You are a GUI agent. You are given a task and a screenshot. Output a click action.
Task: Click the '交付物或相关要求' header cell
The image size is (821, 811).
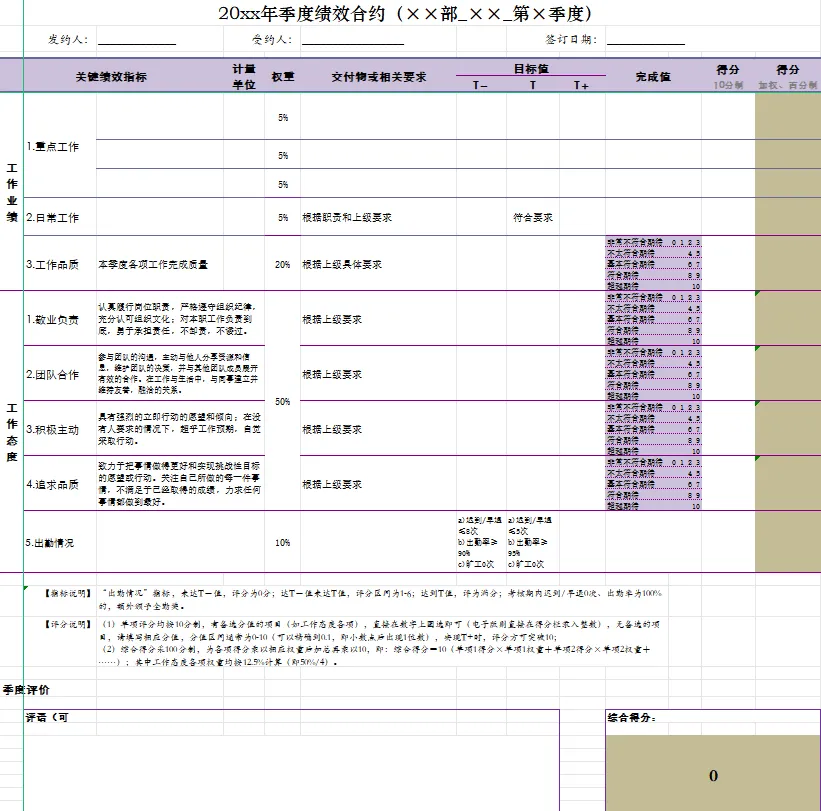(x=379, y=76)
